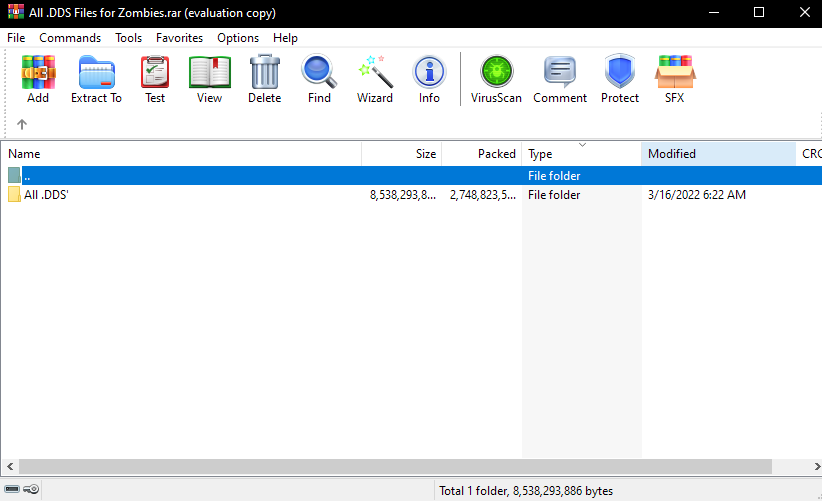822x501 pixels.
Task: Click the window resize grip corner
Action: pyautogui.click(x=817, y=495)
